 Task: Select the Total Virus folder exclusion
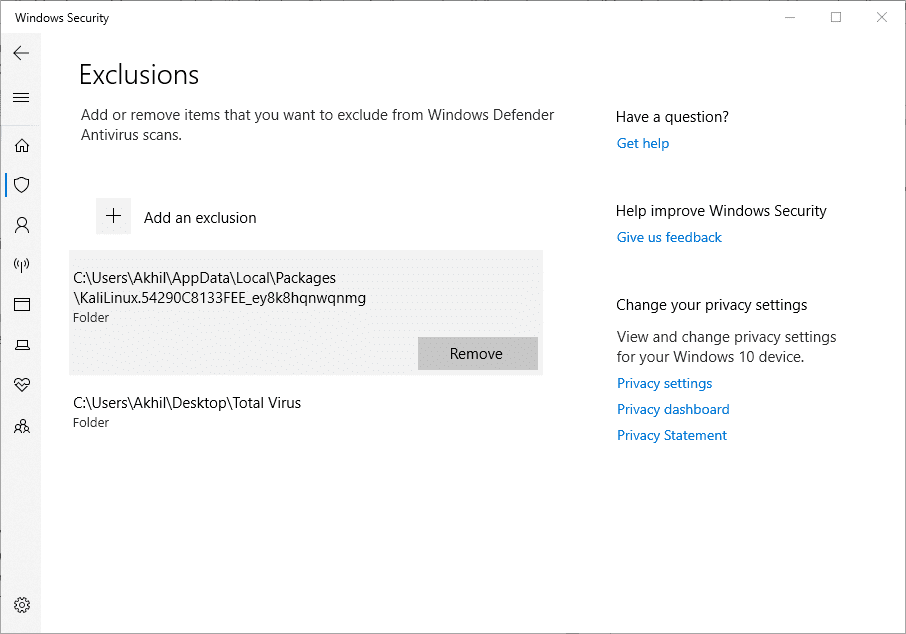(187, 411)
